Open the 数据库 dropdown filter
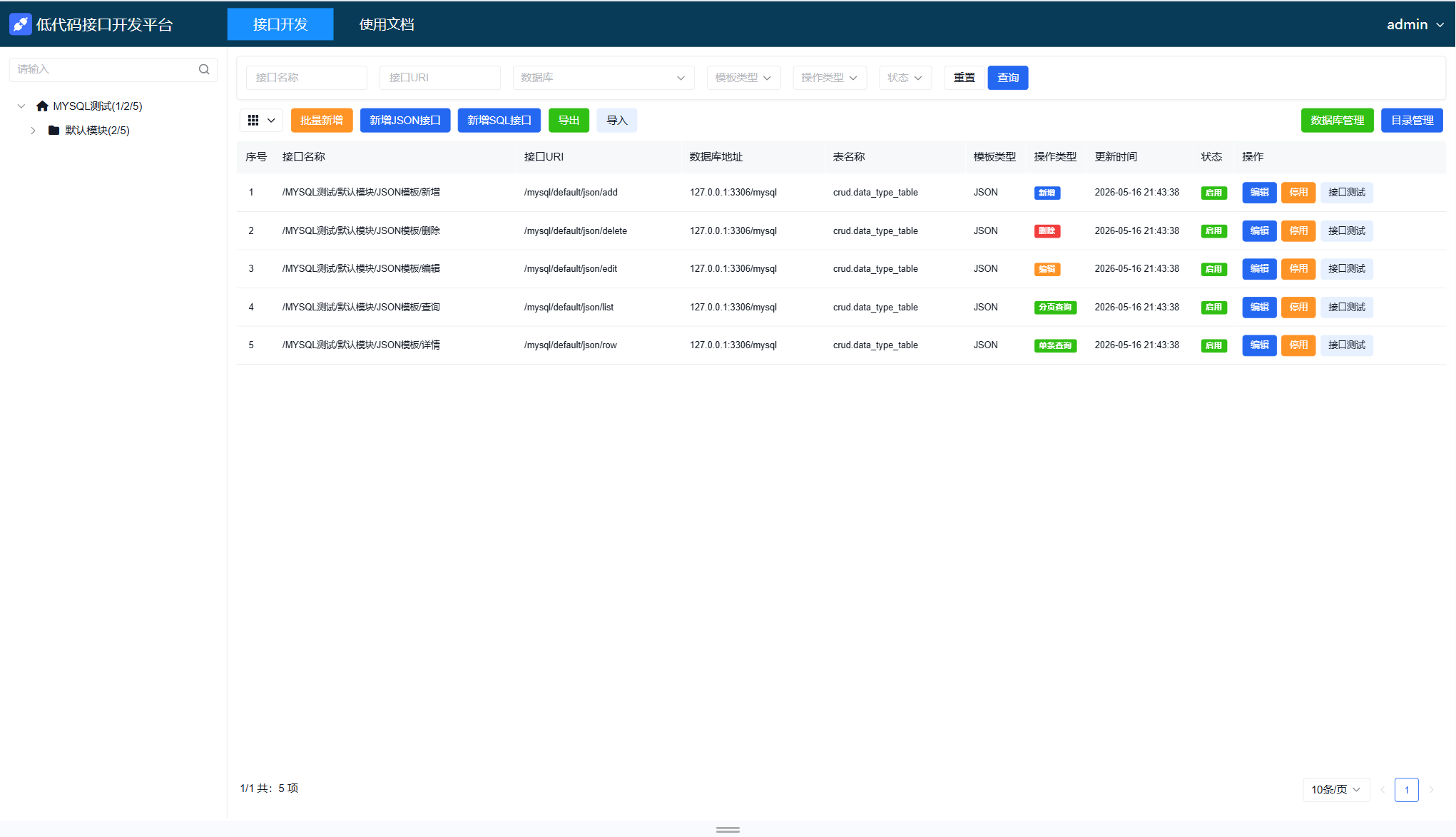Viewport: 1456px width, 837px height. [x=604, y=78]
